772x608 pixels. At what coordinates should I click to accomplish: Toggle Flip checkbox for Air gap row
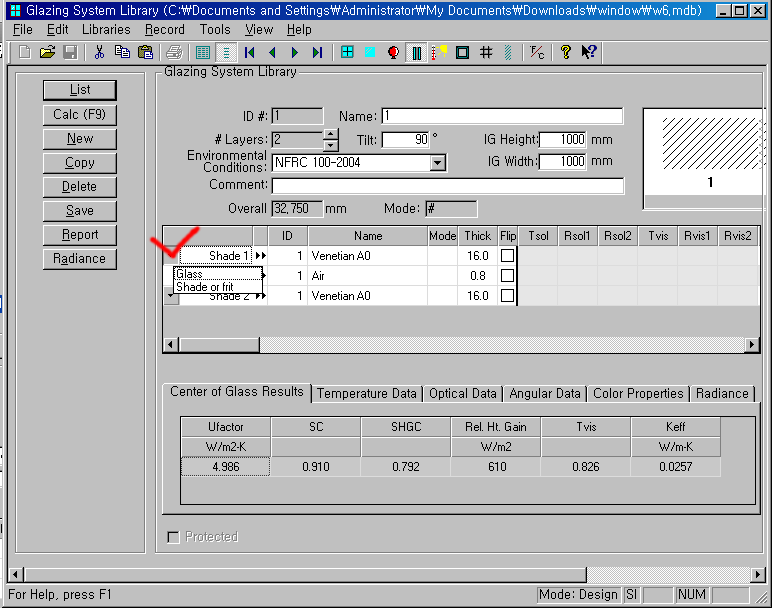tap(508, 276)
